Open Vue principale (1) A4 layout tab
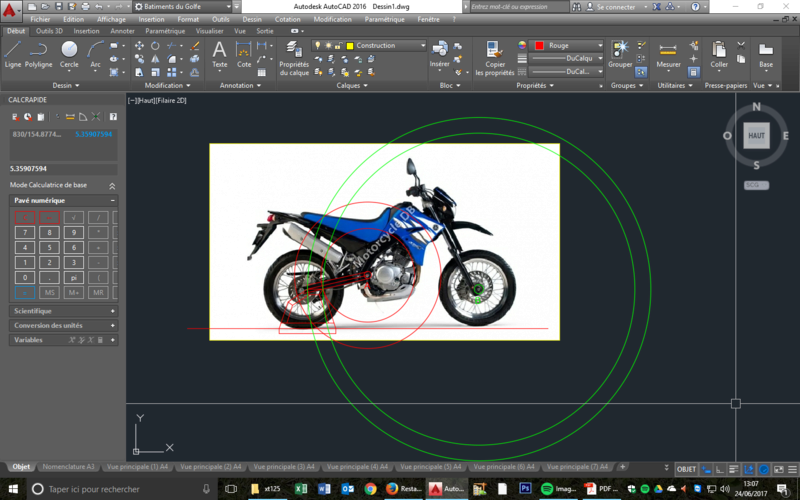This screenshot has height=500, width=800. pyautogui.click(x=137, y=467)
